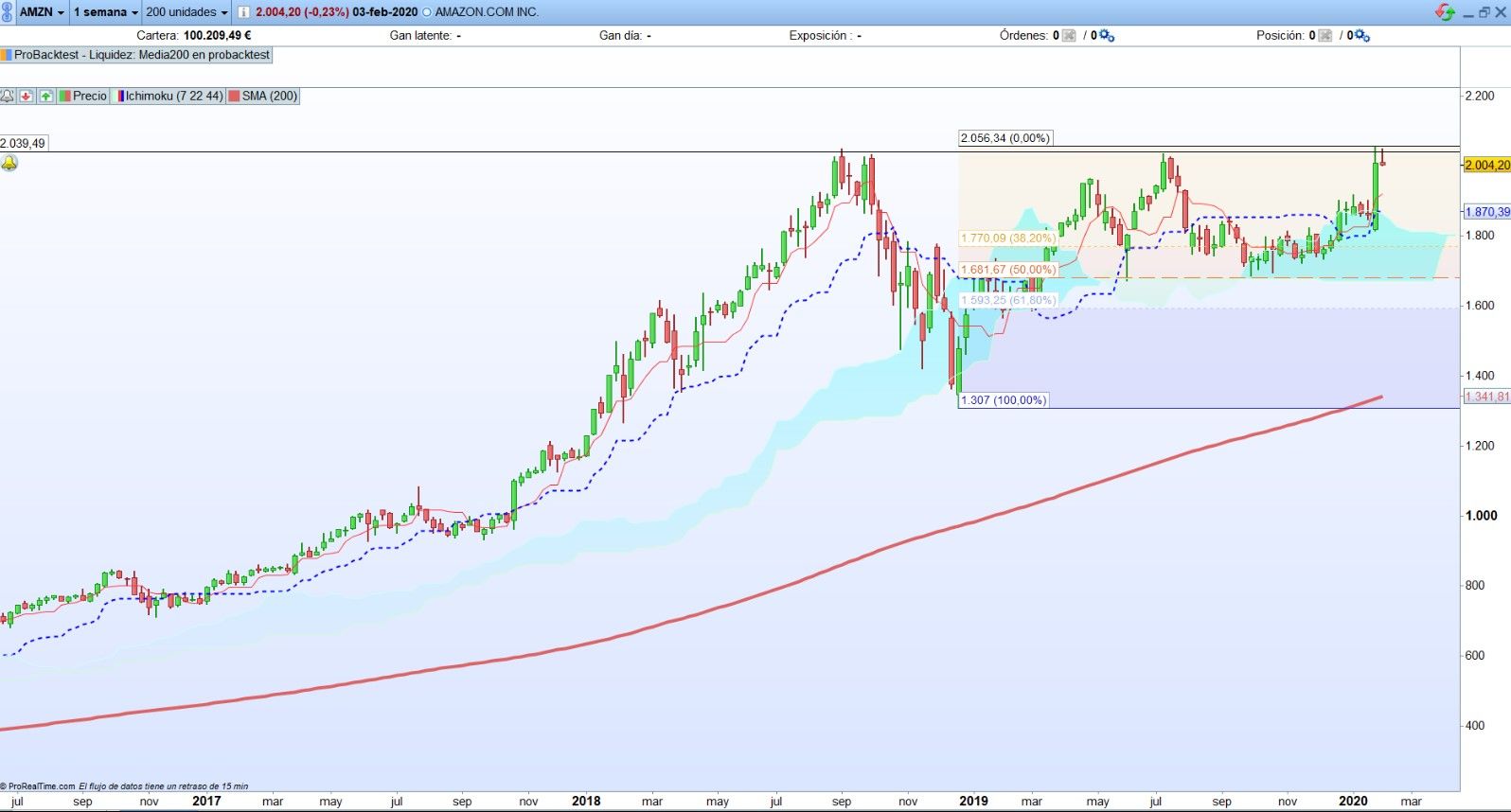Click the Gan día field

click(x=625, y=36)
